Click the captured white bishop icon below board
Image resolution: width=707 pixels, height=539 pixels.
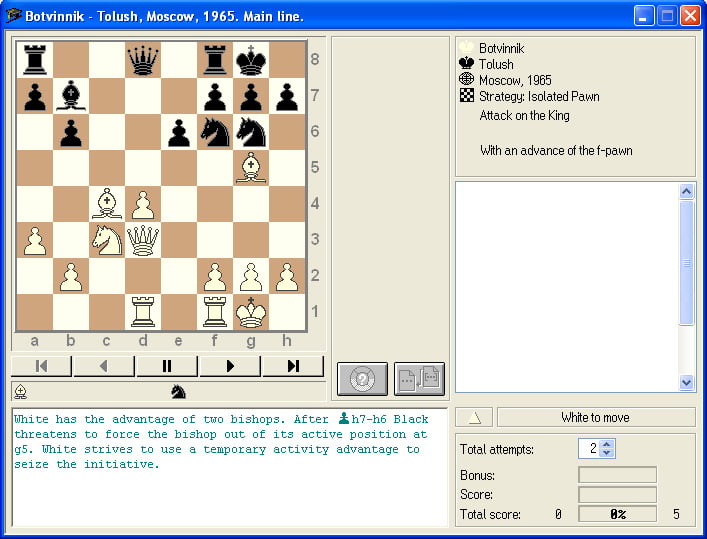tap(21, 391)
